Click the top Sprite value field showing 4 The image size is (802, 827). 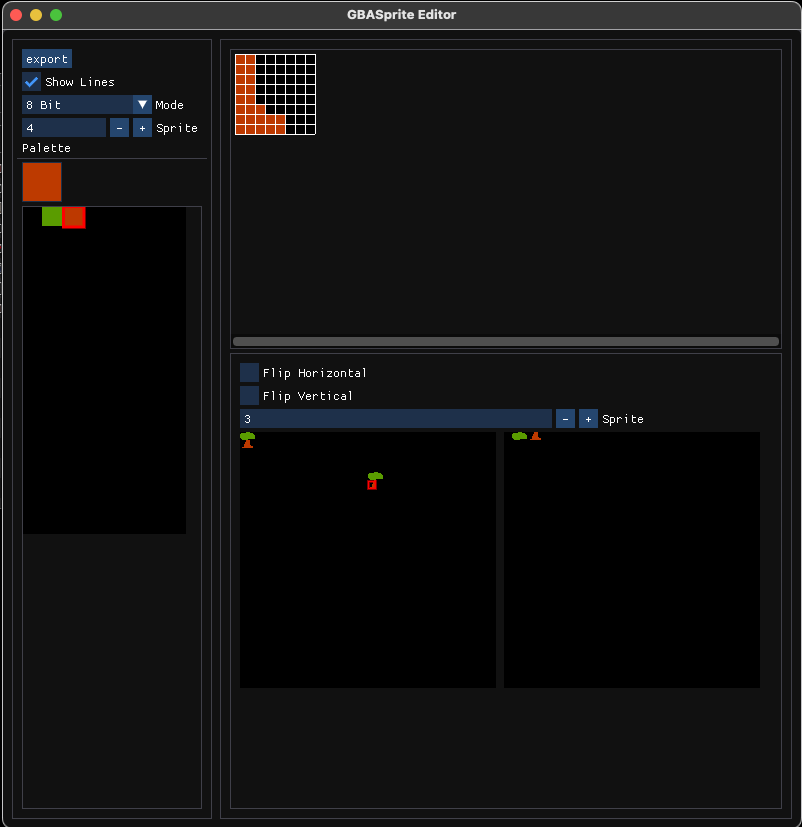(x=64, y=128)
